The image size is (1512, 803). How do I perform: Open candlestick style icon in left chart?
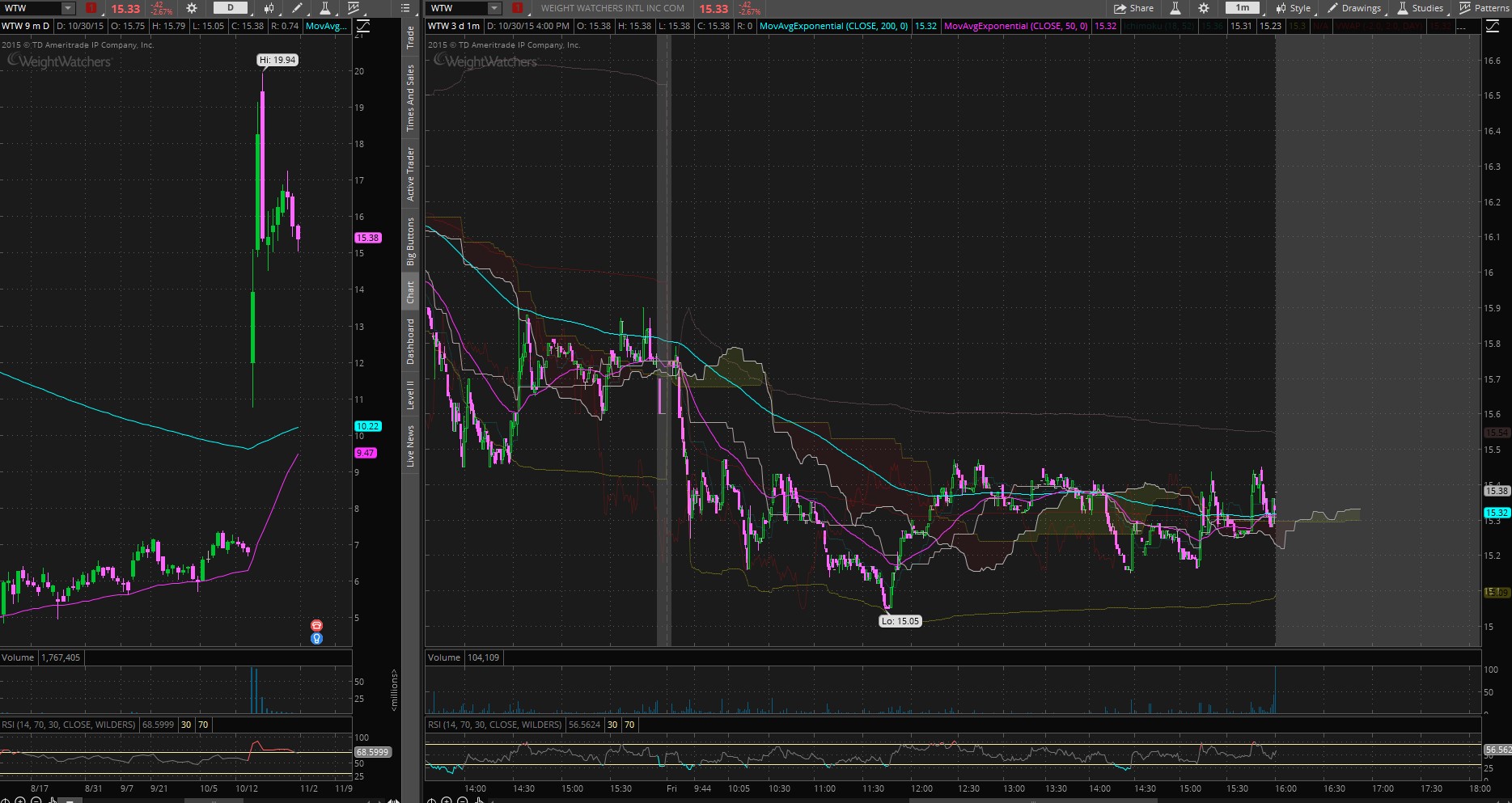269,8
